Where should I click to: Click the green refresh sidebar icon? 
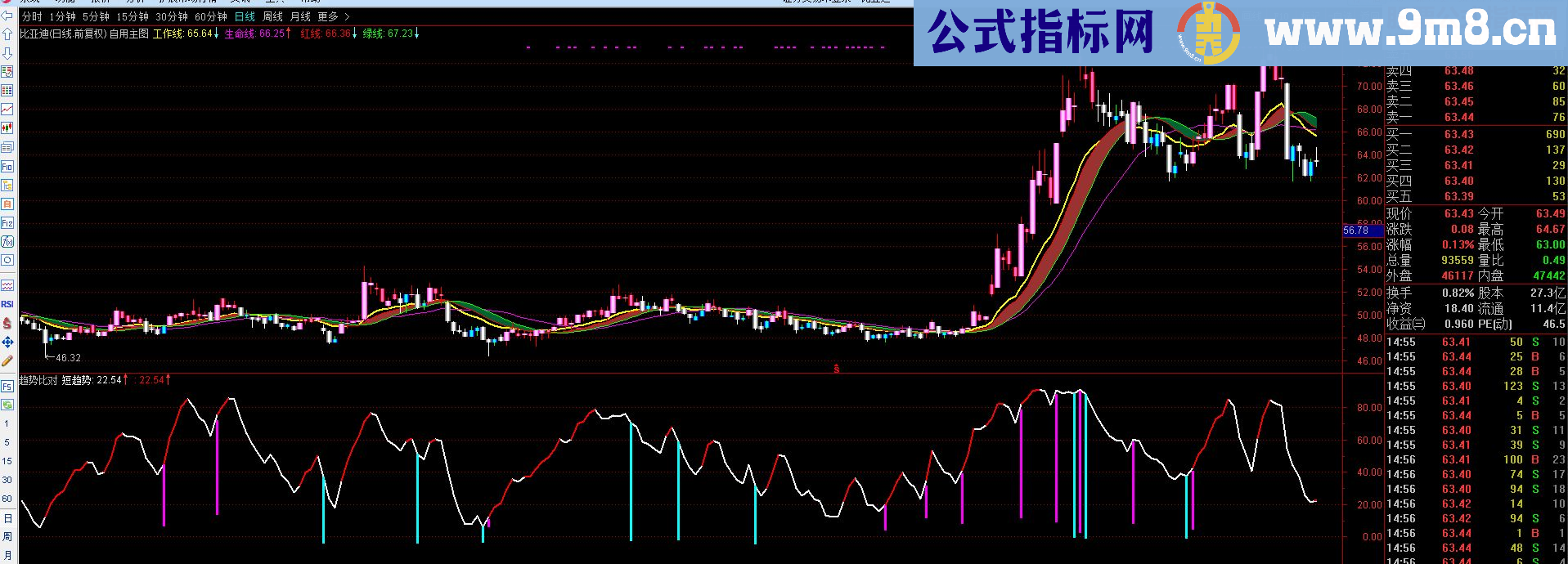tap(7, 405)
